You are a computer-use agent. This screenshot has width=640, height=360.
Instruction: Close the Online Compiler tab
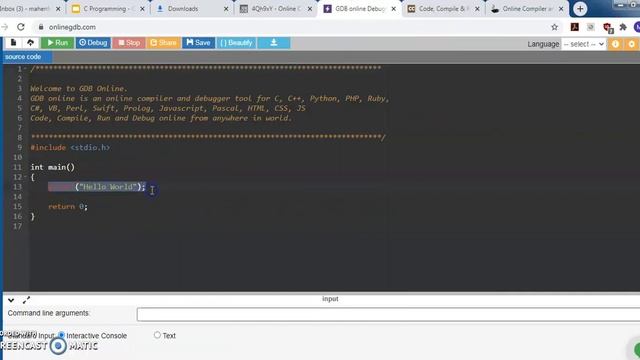pyautogui.click(x=561, y=9)
